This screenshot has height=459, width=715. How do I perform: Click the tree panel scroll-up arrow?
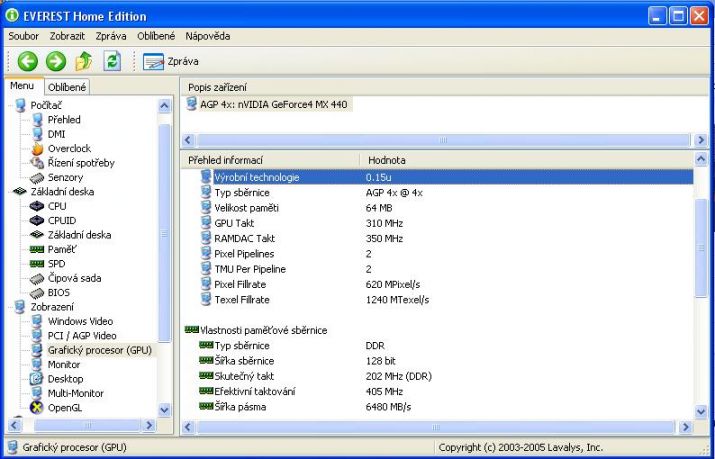(164, 106)
